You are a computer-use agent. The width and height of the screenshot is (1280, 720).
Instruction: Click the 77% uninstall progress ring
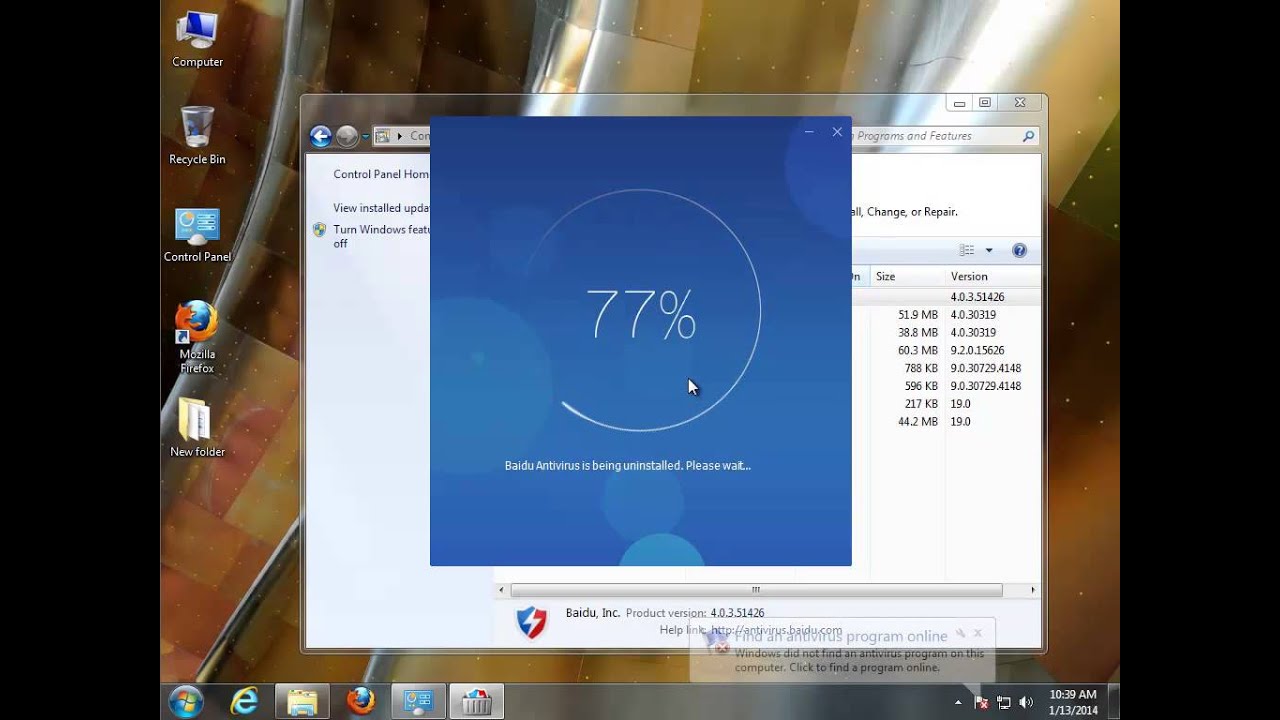coord(641,311)
